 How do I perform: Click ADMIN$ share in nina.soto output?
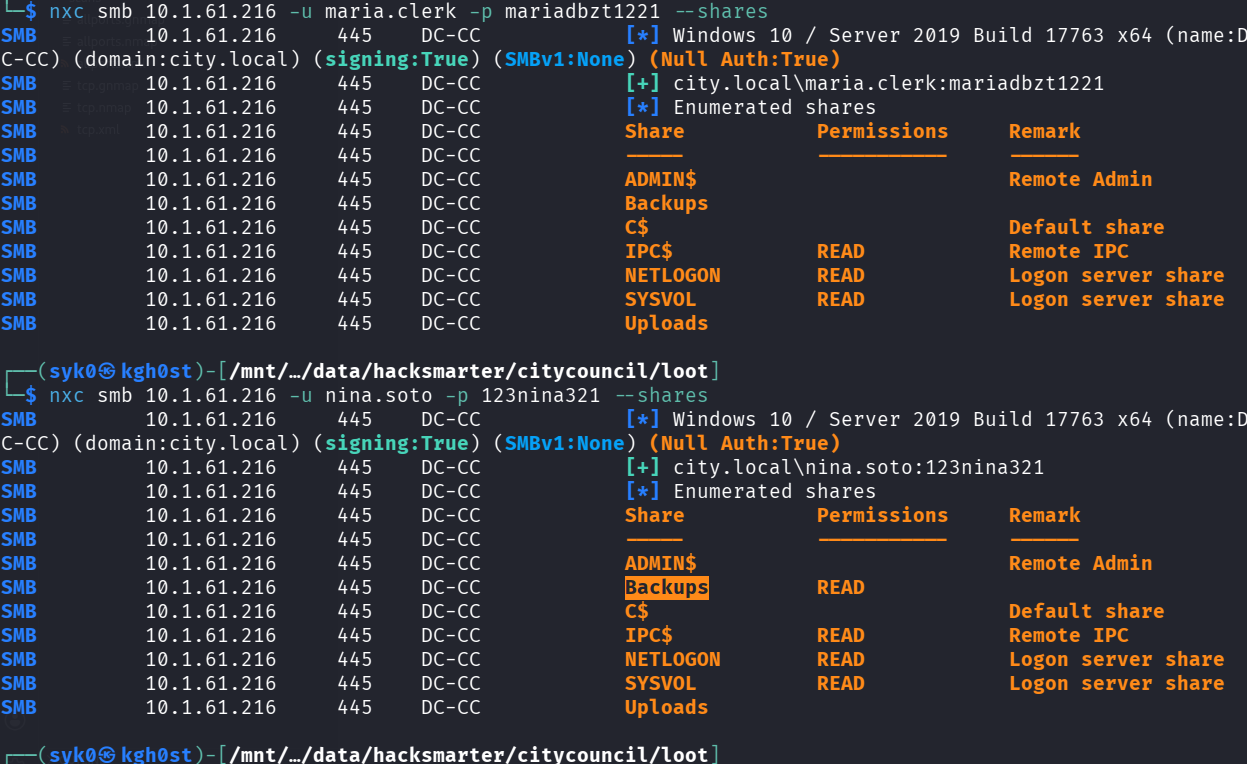661,563
